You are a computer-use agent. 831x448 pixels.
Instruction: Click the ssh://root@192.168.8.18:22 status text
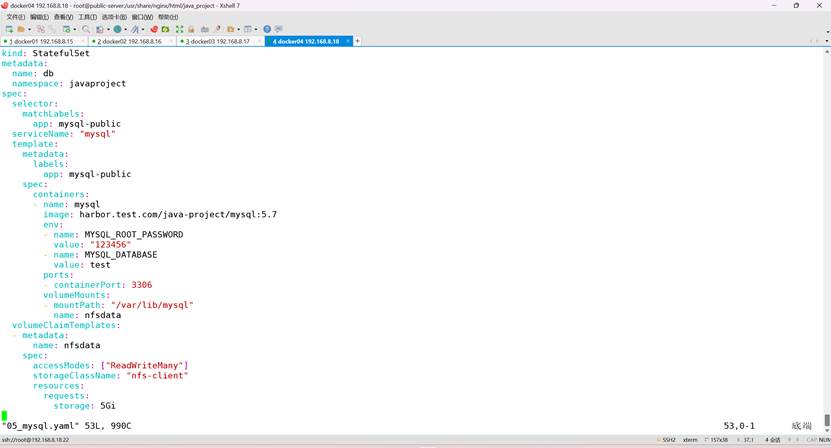(x=36, y=440)
